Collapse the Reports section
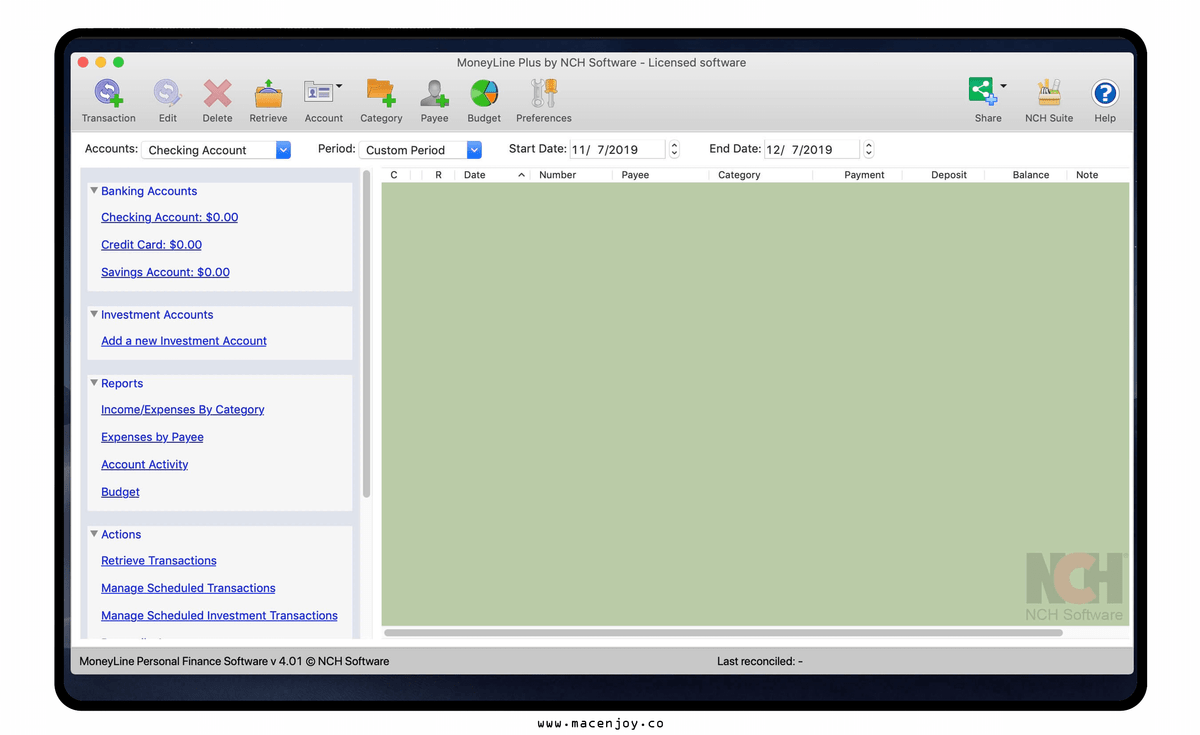The image size is (1200, 735). (94, 384)
